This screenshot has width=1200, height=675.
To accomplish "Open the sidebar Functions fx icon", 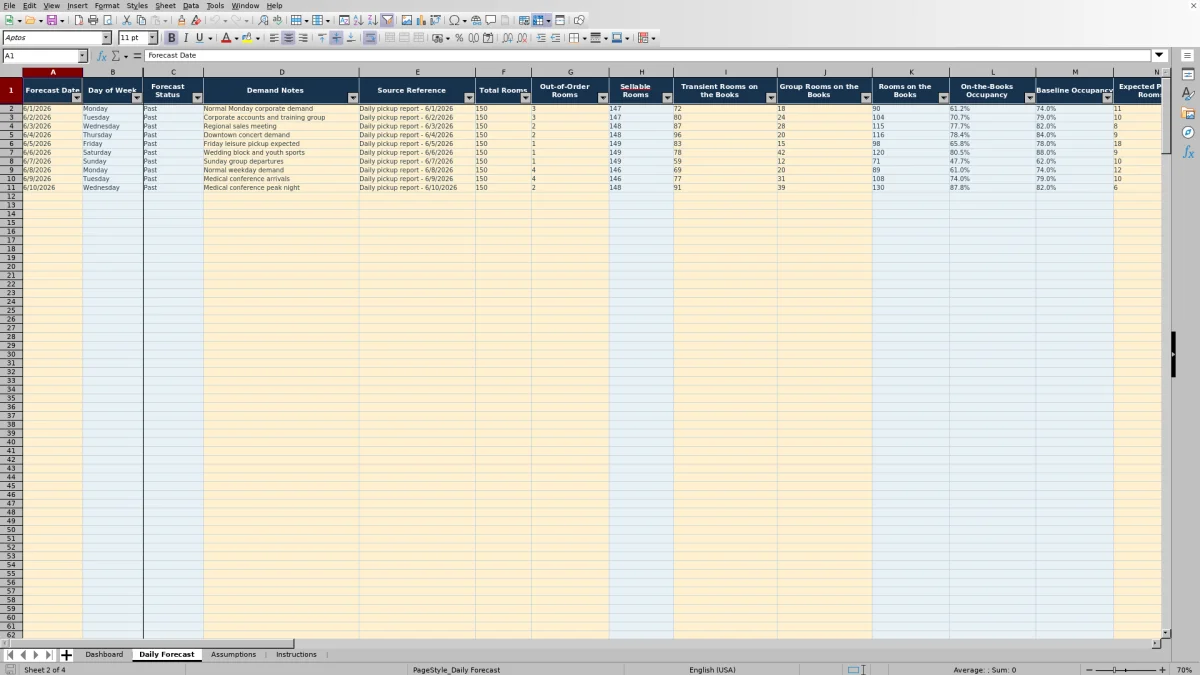I will coord(1188,152).
